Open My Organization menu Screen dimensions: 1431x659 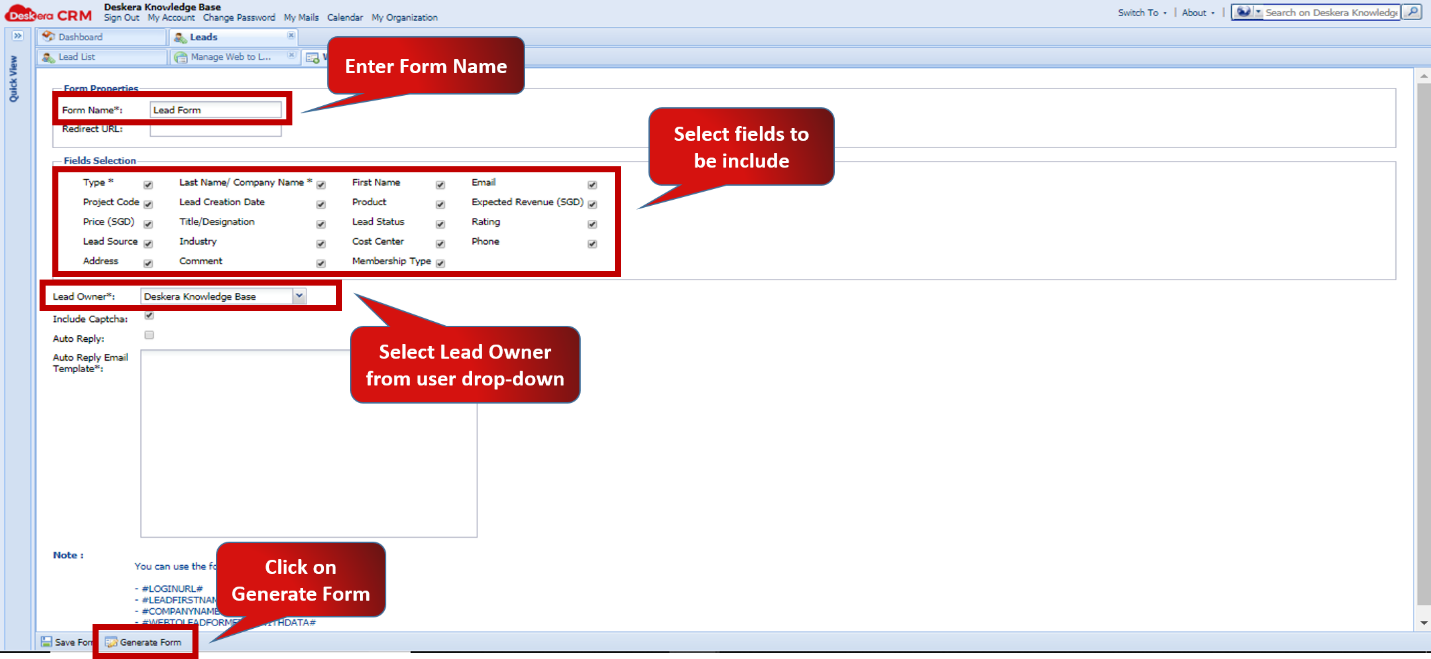coord(404,17)
